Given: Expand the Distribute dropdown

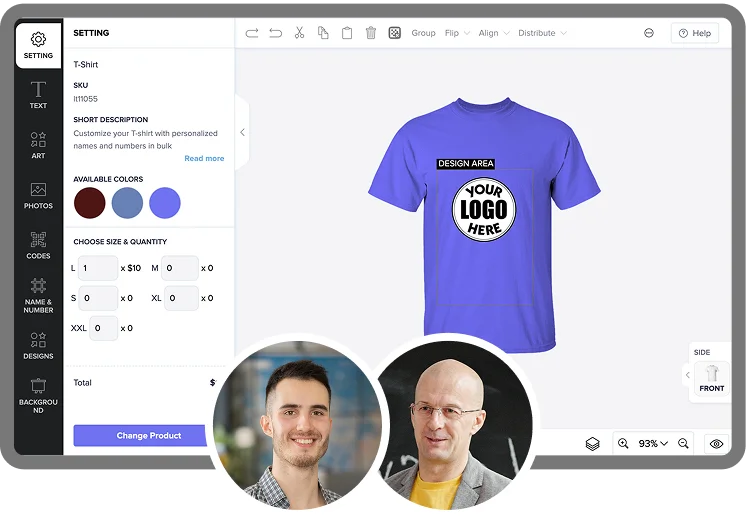Looking at the screenshot, I should tap(542, 33).
